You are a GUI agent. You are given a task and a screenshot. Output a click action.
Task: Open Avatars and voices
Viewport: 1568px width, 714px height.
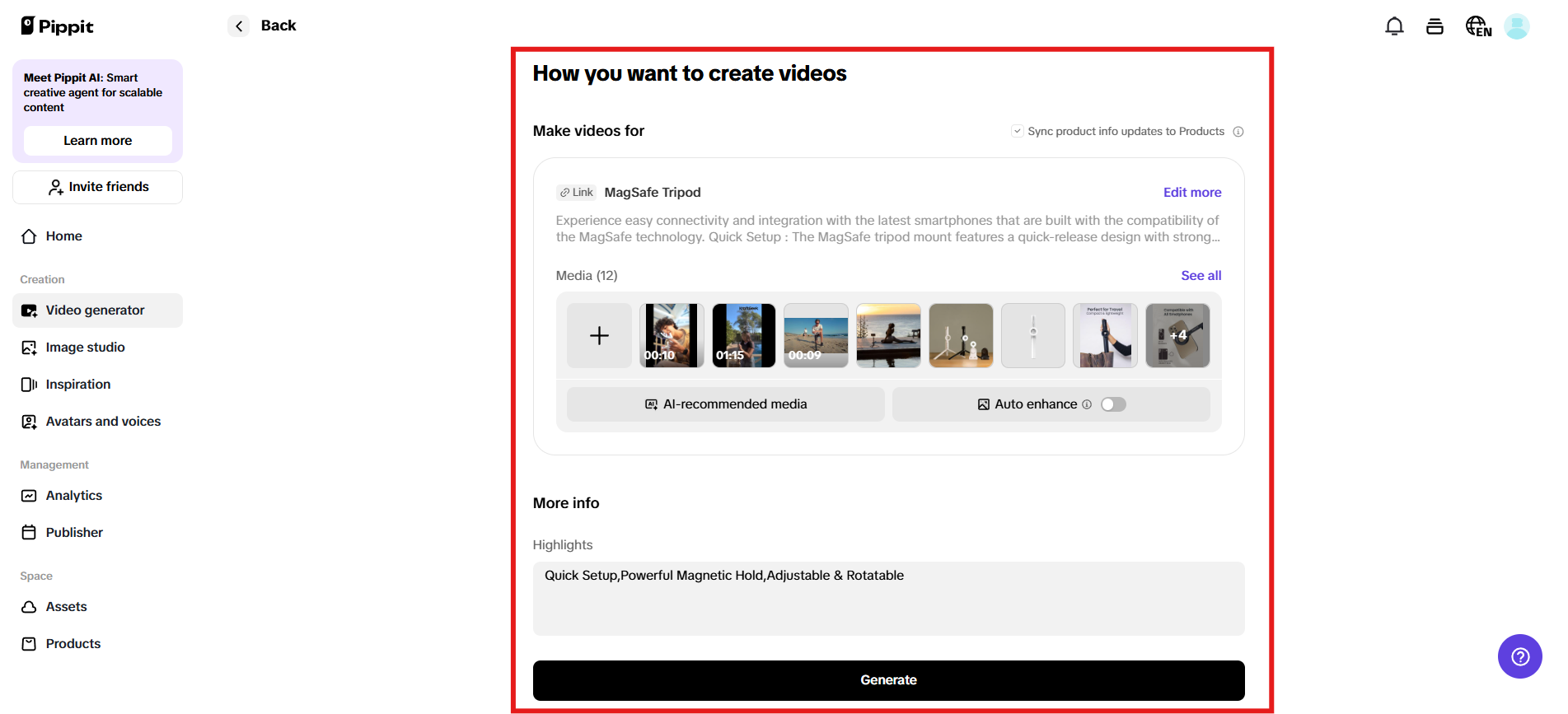click(x=97, y=422)
